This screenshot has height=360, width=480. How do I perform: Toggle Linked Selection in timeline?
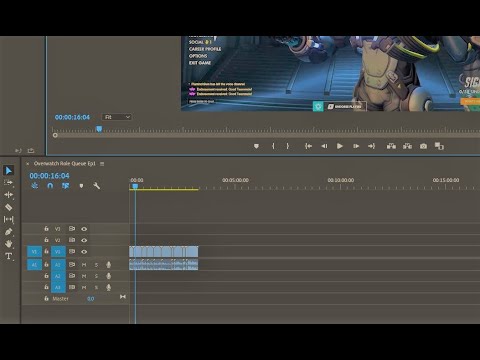pos(66,186)
